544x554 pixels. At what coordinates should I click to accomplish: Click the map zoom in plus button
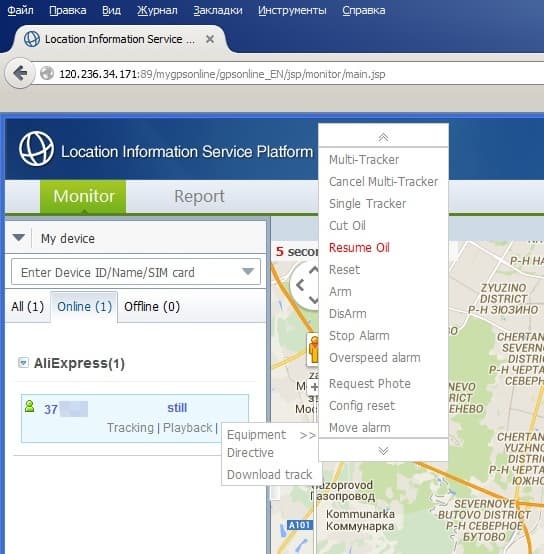point(314,387)
